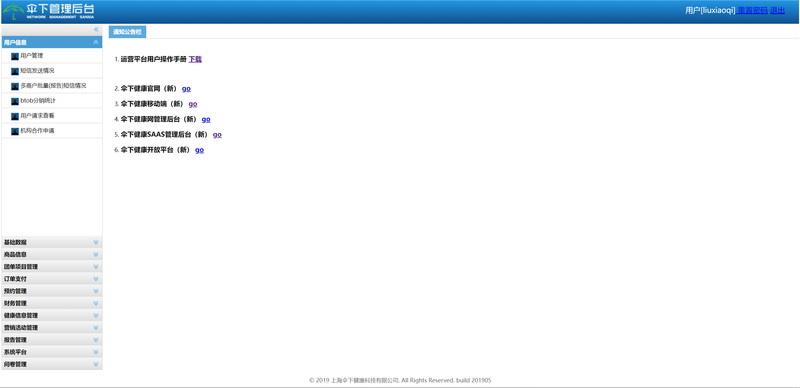Click the icon beside 短信发送情况

tap(15, 71)
